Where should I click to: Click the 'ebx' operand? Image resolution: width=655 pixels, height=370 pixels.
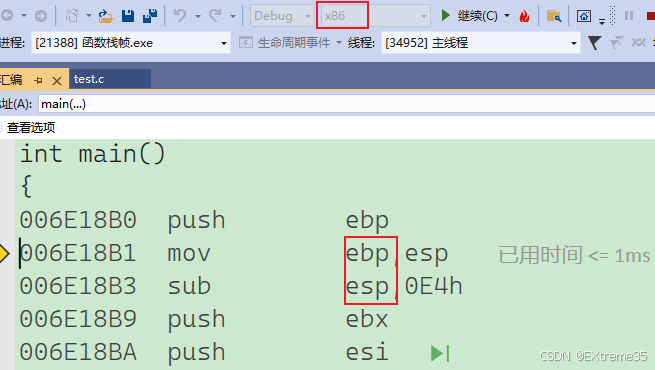(367, 319)
